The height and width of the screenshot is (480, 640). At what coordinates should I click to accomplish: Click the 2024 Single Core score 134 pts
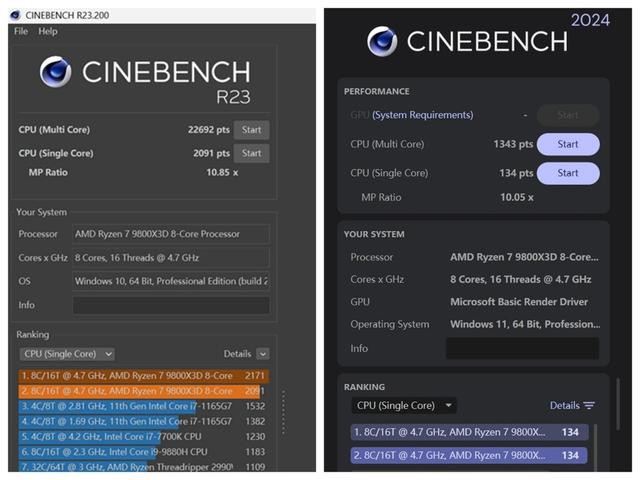pos(516,173)
